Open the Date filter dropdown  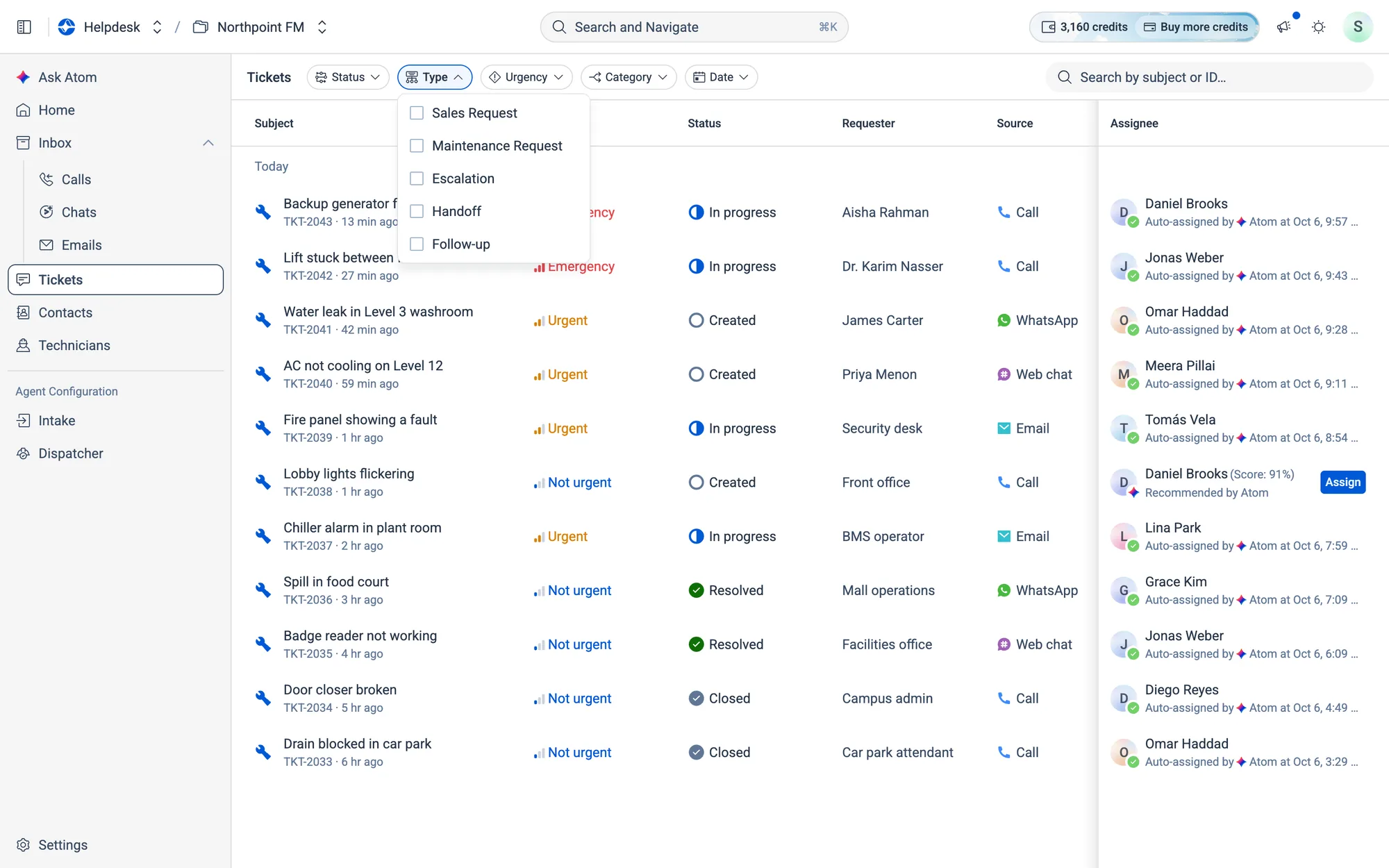point(721,77)
